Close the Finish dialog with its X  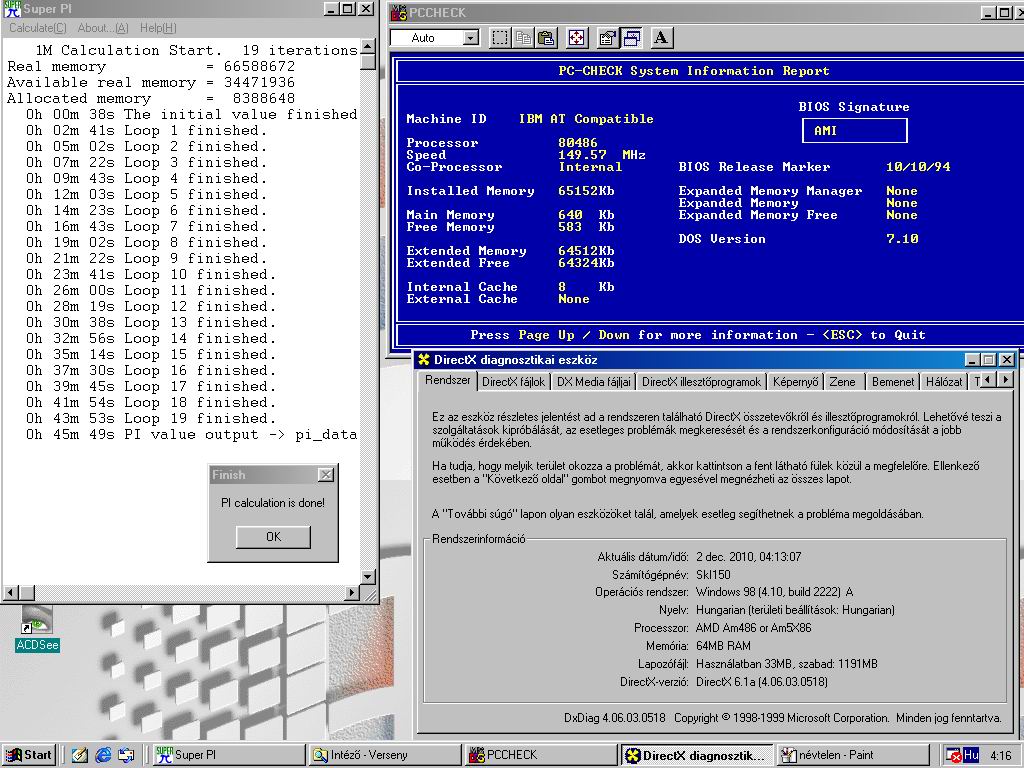tap(326, 475)
